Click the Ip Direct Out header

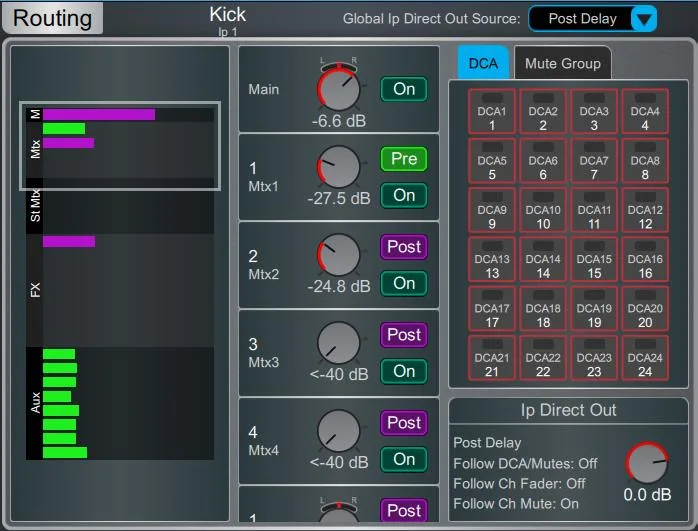pyautogui.click(x=568, y=410)
